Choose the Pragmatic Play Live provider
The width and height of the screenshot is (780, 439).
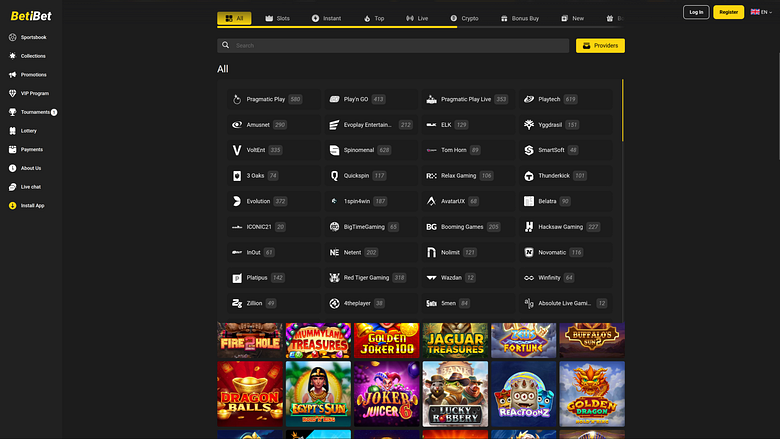(x=468, y=99)
